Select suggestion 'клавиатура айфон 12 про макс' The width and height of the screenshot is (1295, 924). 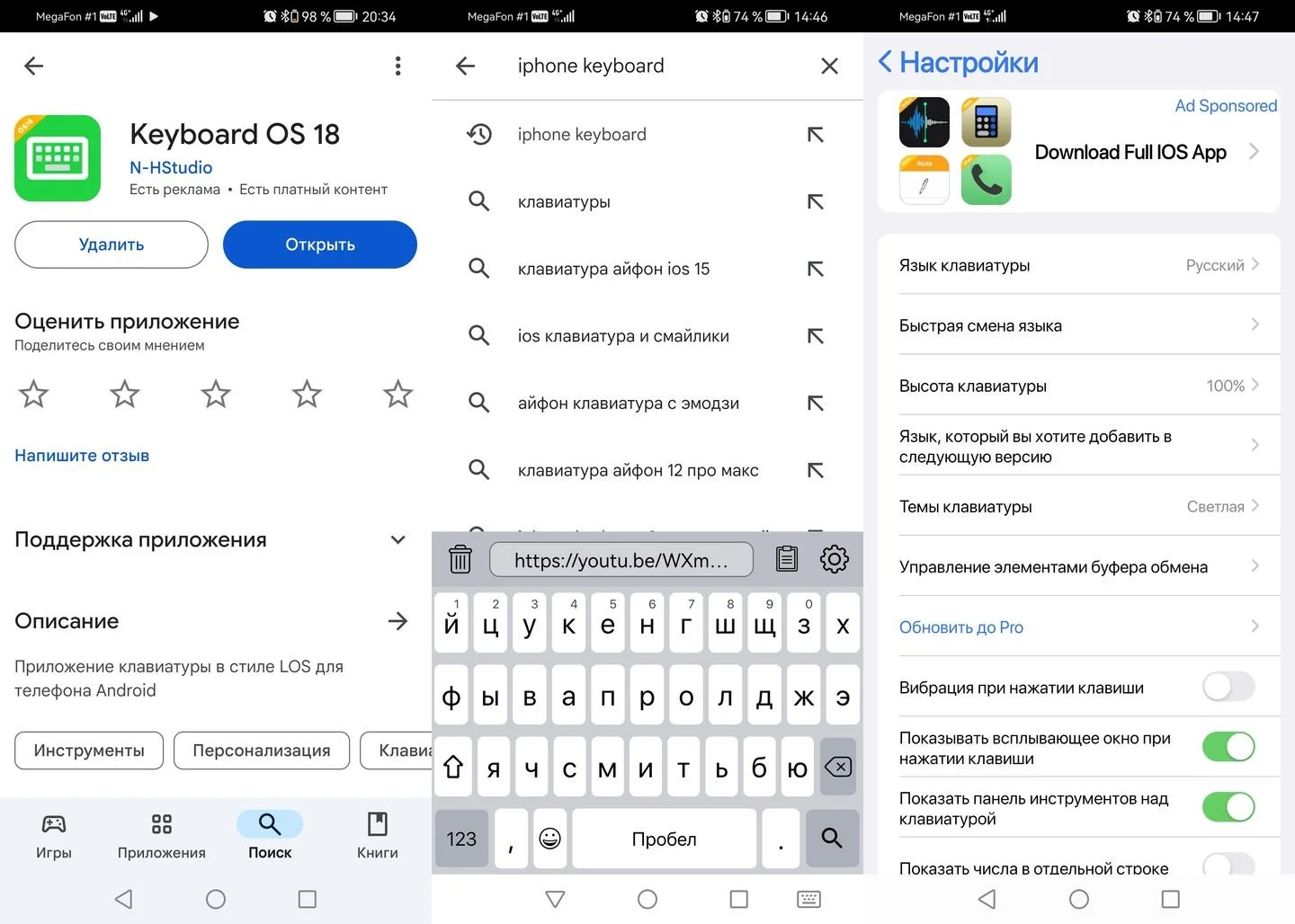(647, 470)
